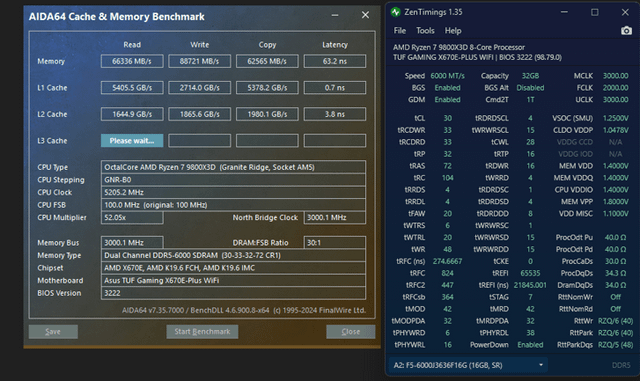Click the TUF GAMING X670E-PLUS WIFI BIOS line

point(477,58)
